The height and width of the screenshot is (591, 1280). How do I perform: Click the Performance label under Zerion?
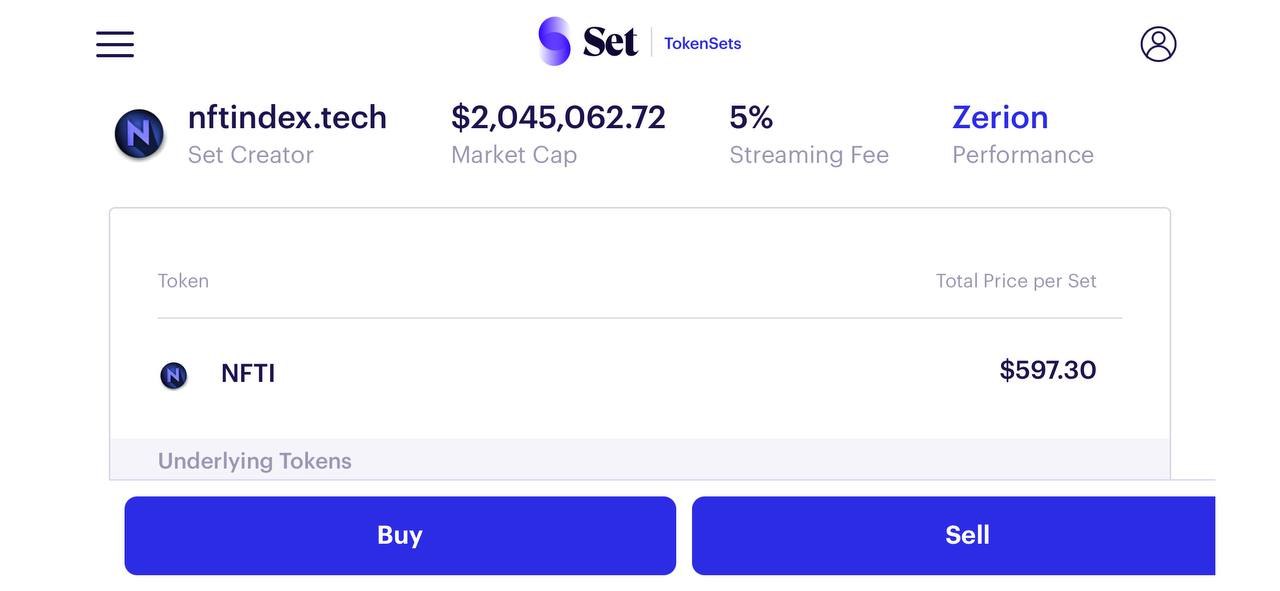pyautogui.click(x=1023, y=155)
